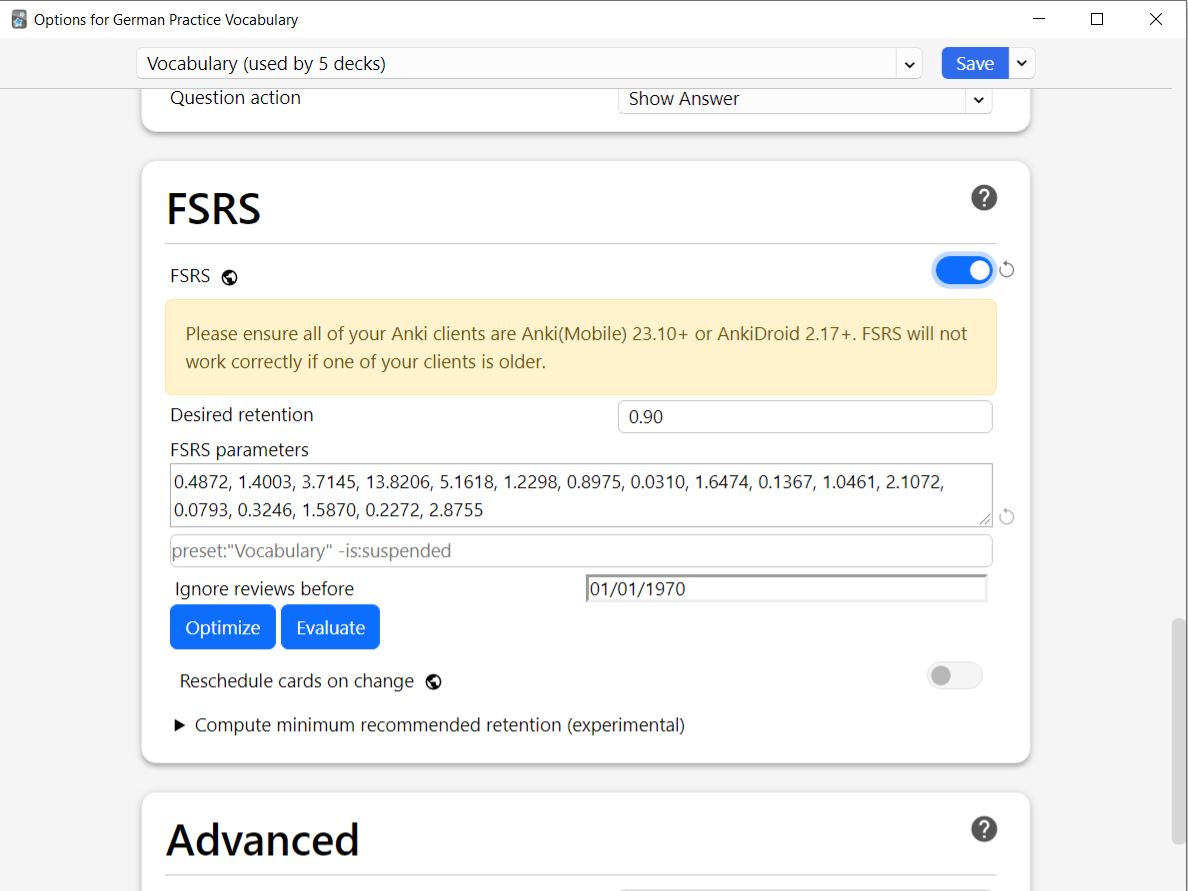1188x891 pixels.
Task: Edit the Desired retention field
Action: (x=805, y=417)
